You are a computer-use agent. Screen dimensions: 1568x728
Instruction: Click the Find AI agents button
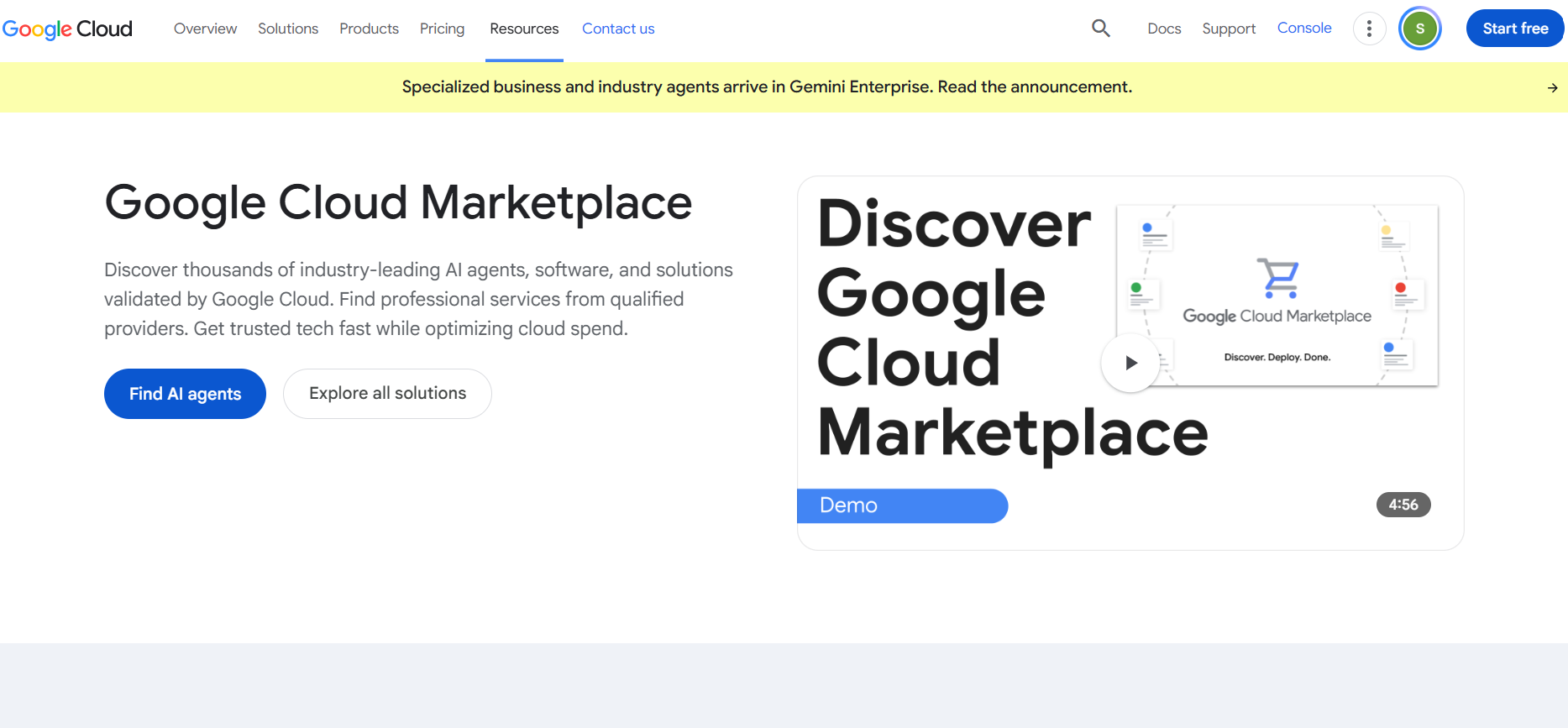coord(185,394)
